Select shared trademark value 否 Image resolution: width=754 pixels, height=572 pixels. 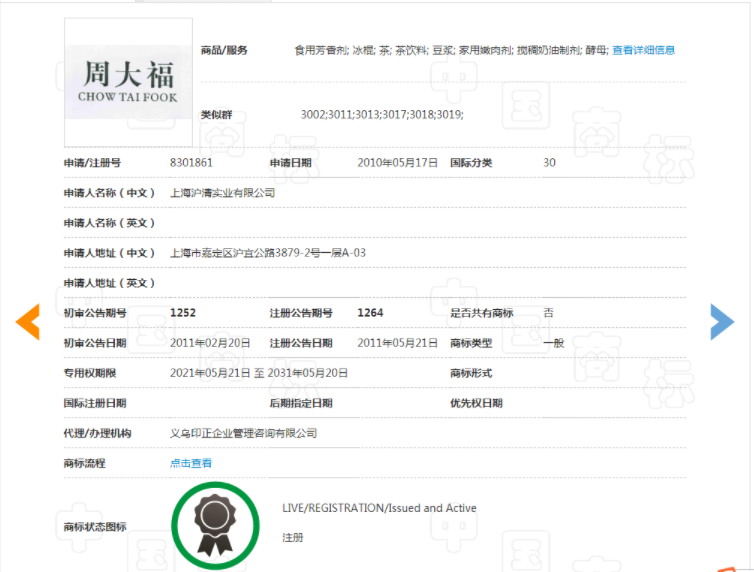[549, 313]
